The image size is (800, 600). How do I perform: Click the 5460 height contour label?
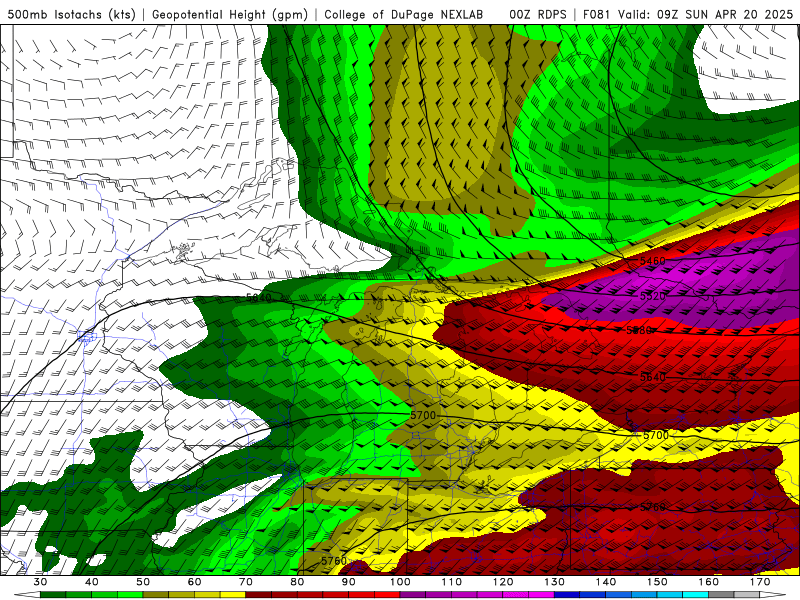(653, 261)
